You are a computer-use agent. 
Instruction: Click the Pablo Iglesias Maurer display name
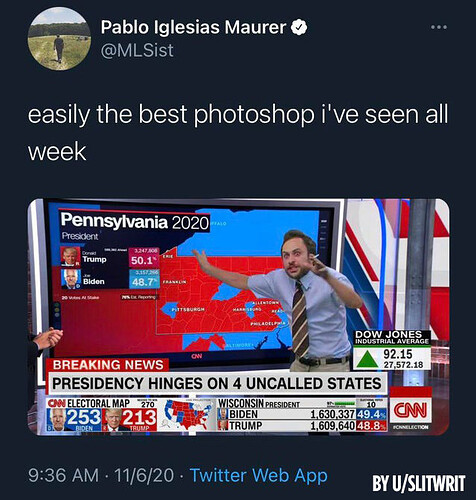(x=193, y=27)
